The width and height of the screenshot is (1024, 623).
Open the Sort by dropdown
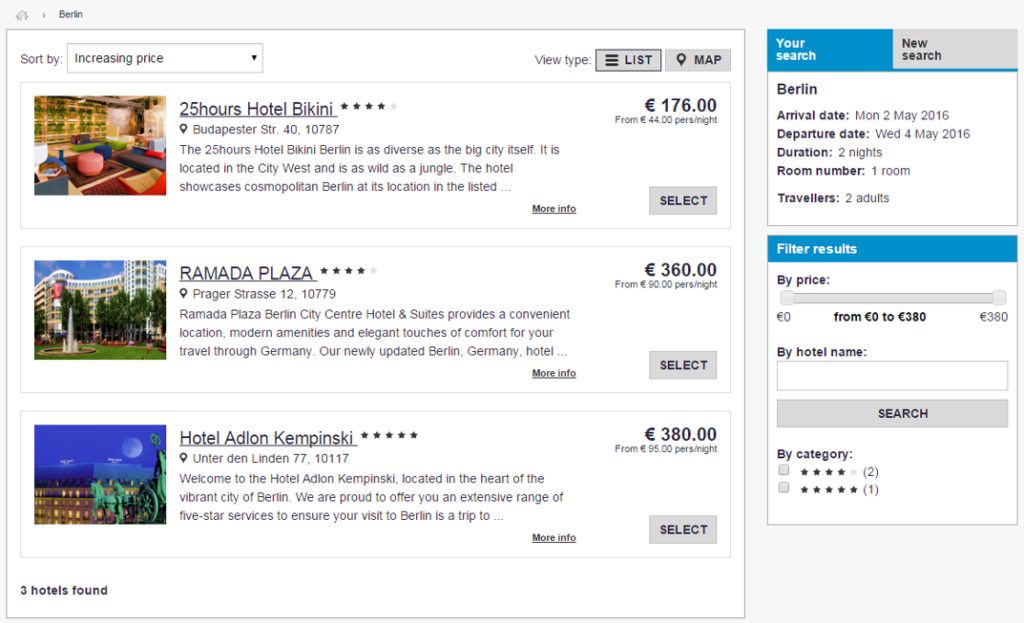(165, 58)
